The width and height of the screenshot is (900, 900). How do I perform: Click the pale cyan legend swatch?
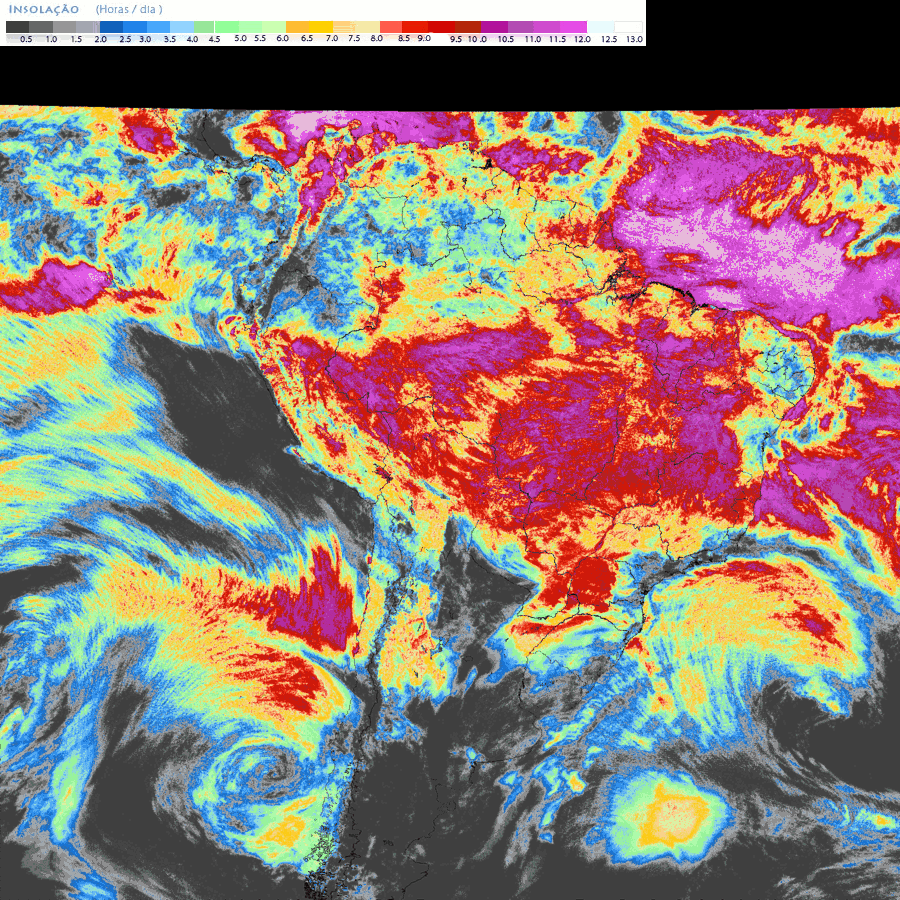(x=600, y=27)
